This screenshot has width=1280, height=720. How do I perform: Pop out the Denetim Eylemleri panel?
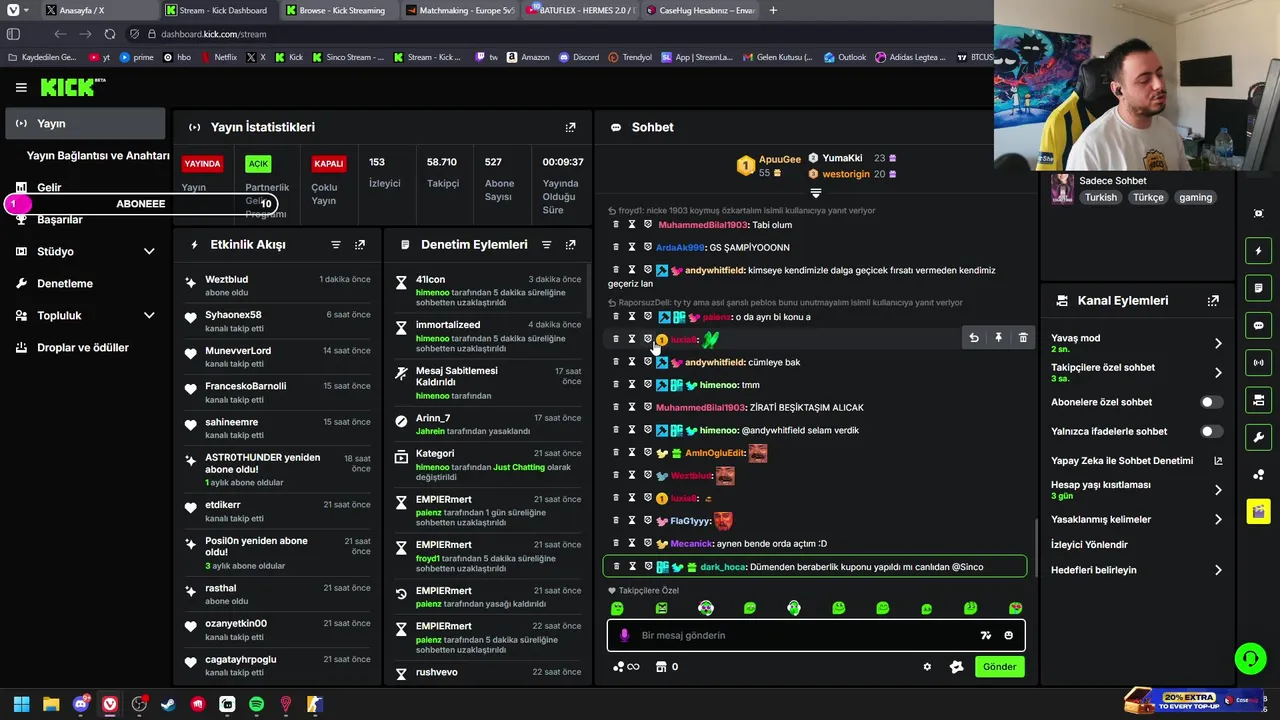point(570,244)
